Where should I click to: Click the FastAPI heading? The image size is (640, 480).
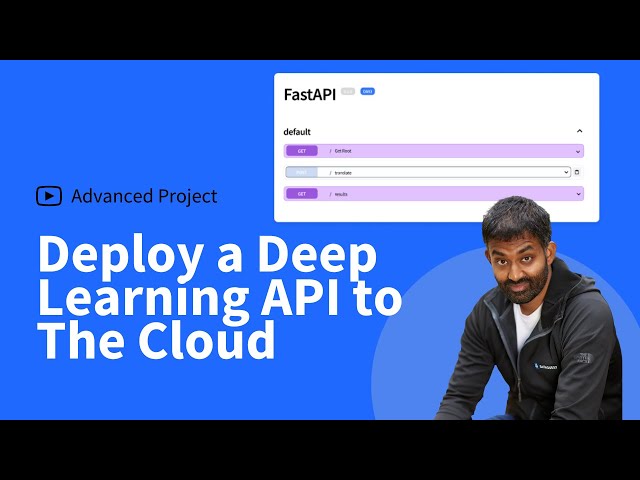tap(310, 95)
